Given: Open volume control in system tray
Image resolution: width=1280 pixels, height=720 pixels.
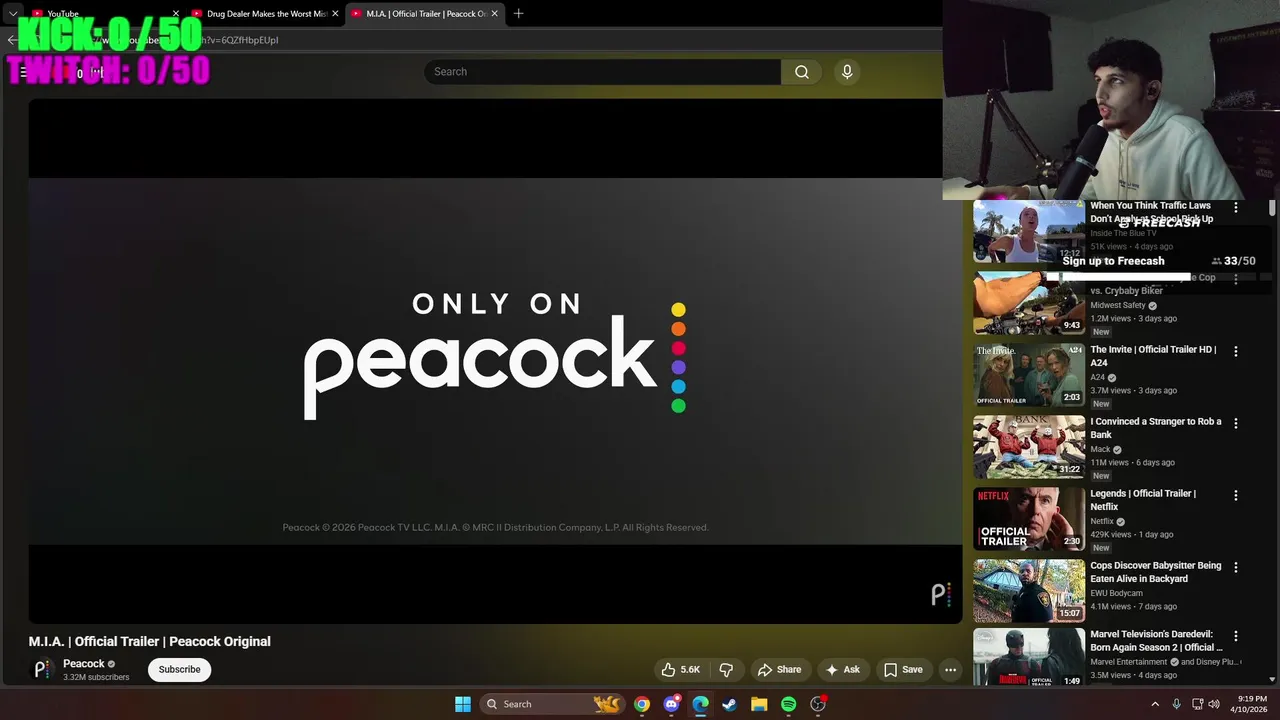Looking at the screenshot, I should [1216, 704].
